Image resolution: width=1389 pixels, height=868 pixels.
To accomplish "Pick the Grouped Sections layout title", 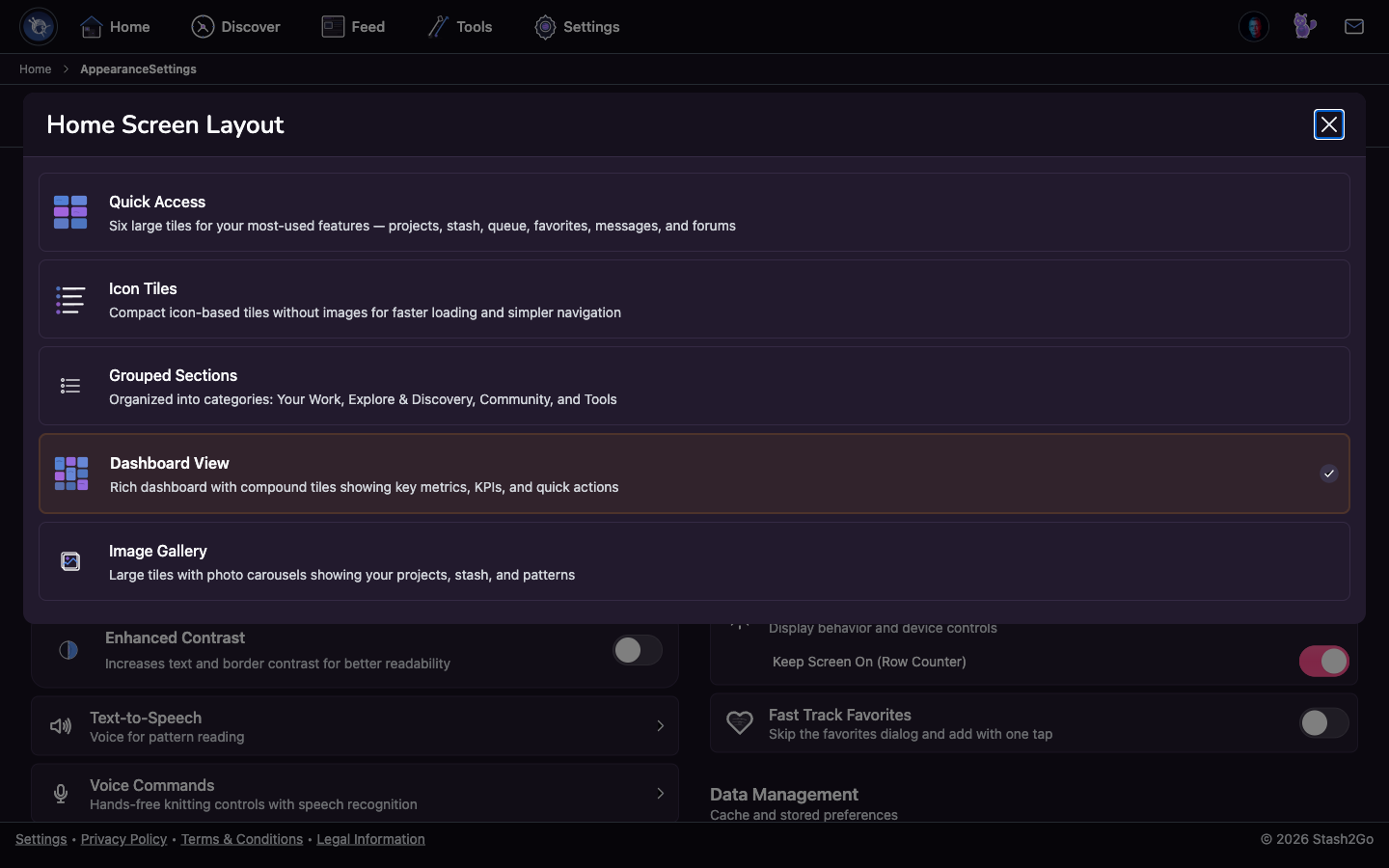I will (x=173, y=375).
